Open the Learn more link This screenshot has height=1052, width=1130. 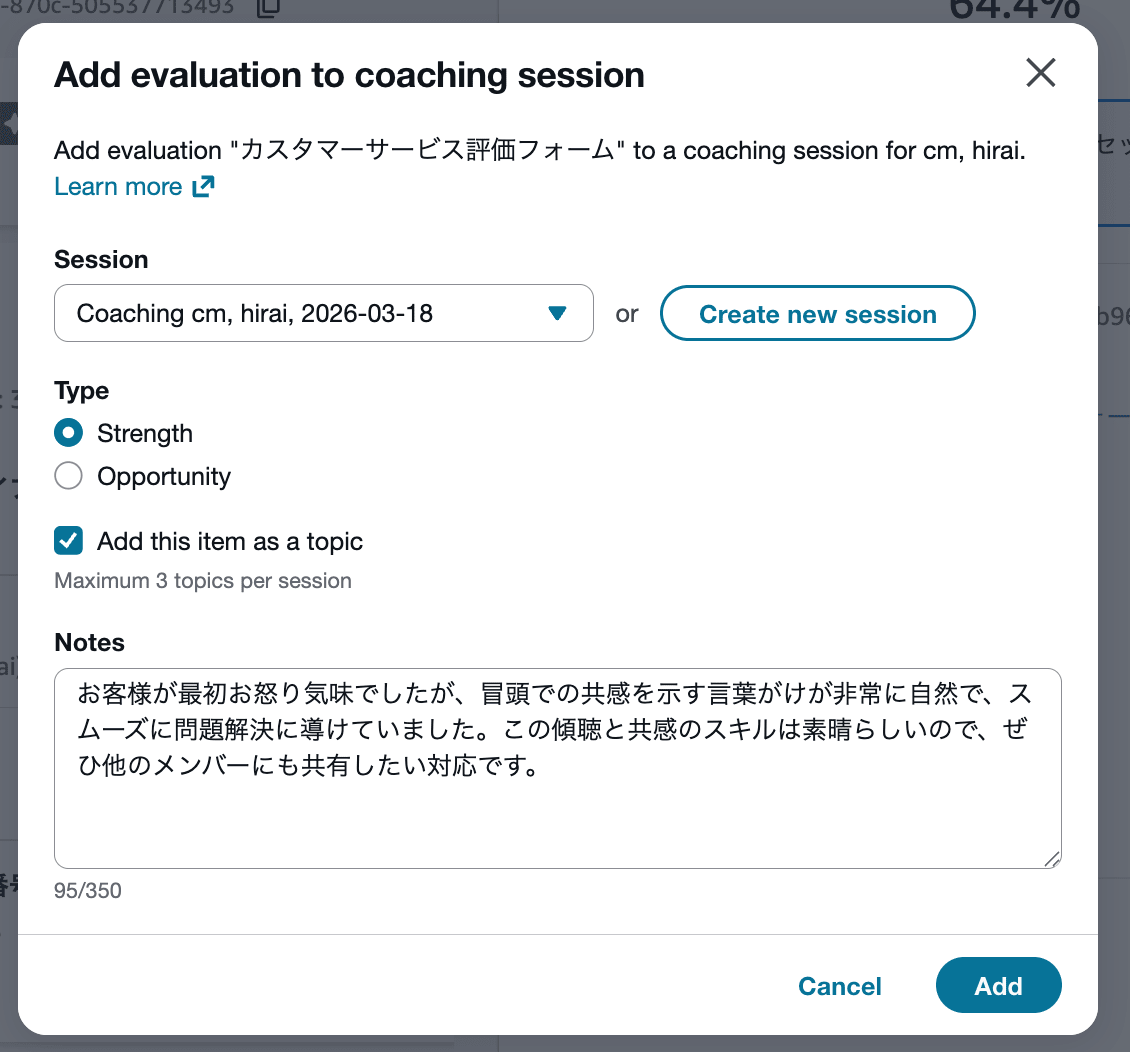pos(118,187)
